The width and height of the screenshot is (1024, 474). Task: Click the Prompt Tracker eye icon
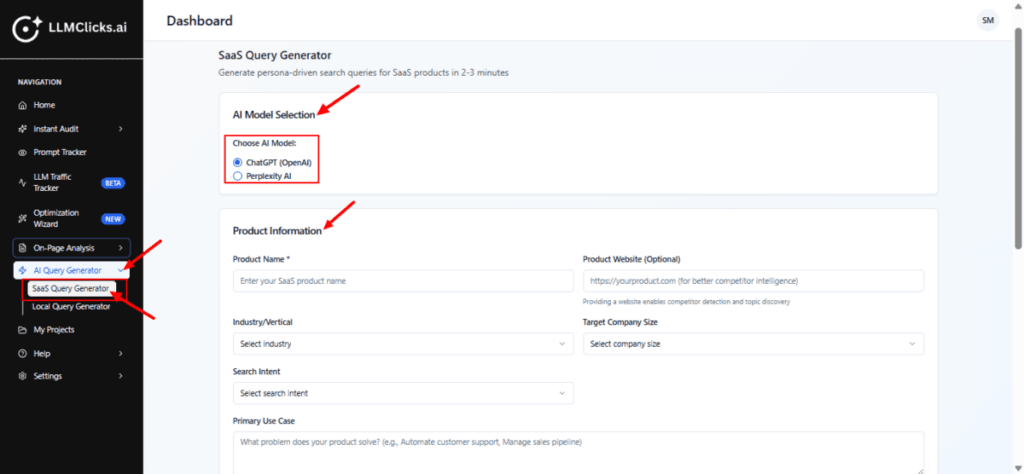(23, 153)
